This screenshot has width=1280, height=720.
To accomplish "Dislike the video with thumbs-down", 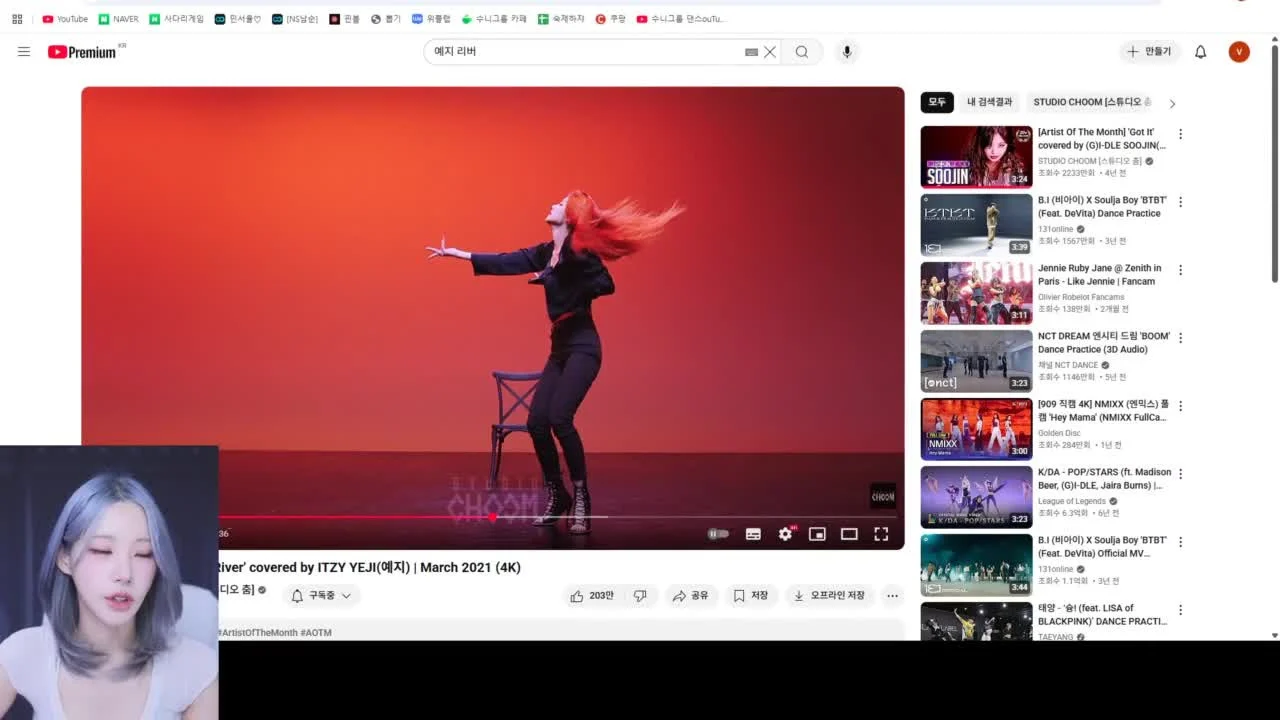I will [640, 596].
